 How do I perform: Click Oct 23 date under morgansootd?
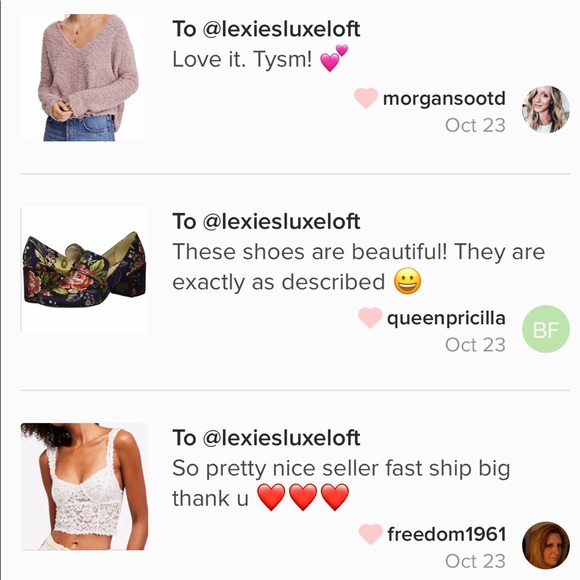point(475,125)
